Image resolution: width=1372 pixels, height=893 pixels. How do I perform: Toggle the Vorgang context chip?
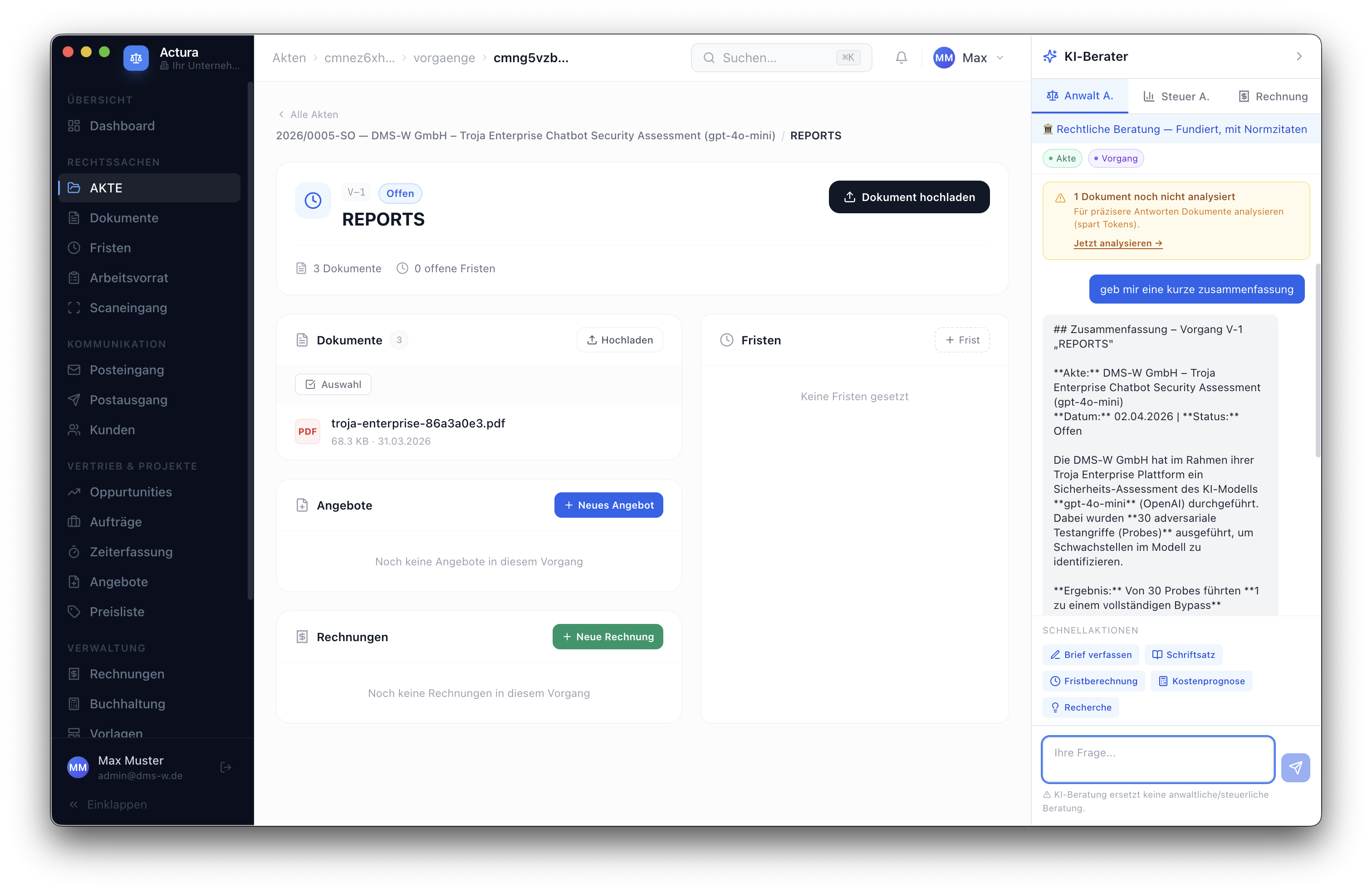(x=1116, y=158)
